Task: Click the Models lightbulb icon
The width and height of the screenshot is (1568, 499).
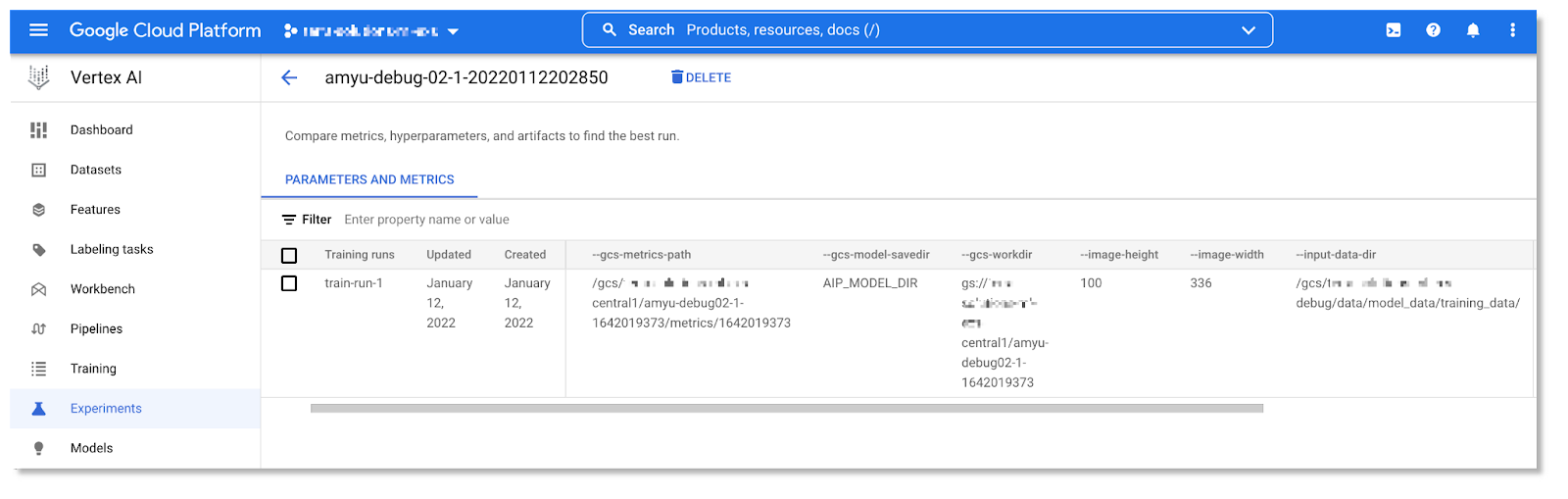Action: click(38, 449)
